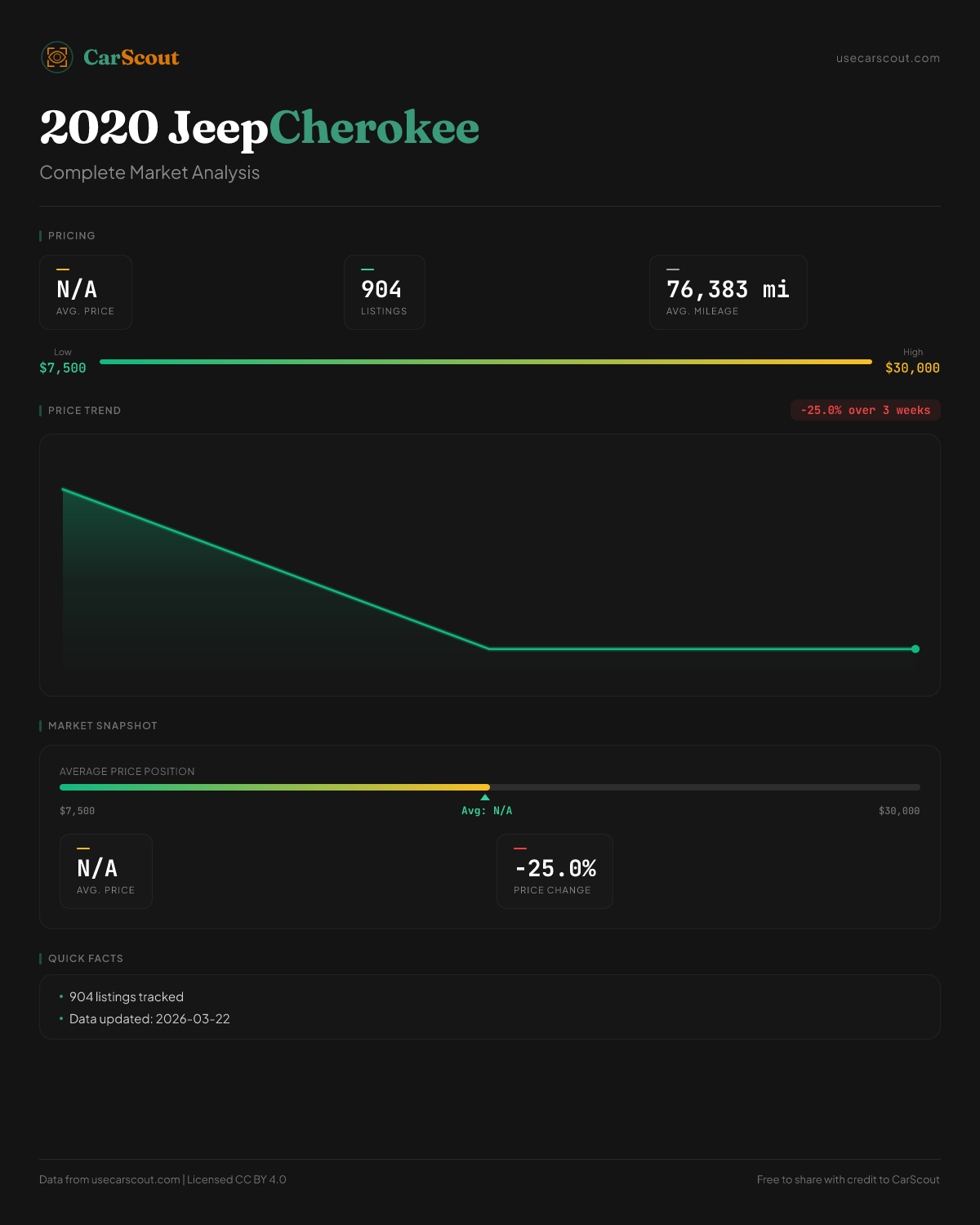Select the -25.0% price change card
The width and height of the screenshot is (980, 1225).
(x=555, y=871)
